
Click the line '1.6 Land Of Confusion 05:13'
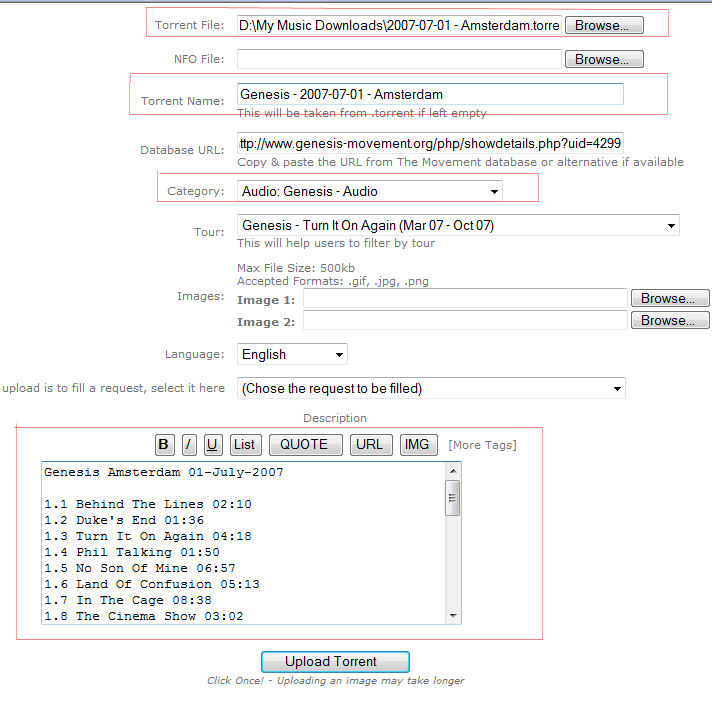152,584
